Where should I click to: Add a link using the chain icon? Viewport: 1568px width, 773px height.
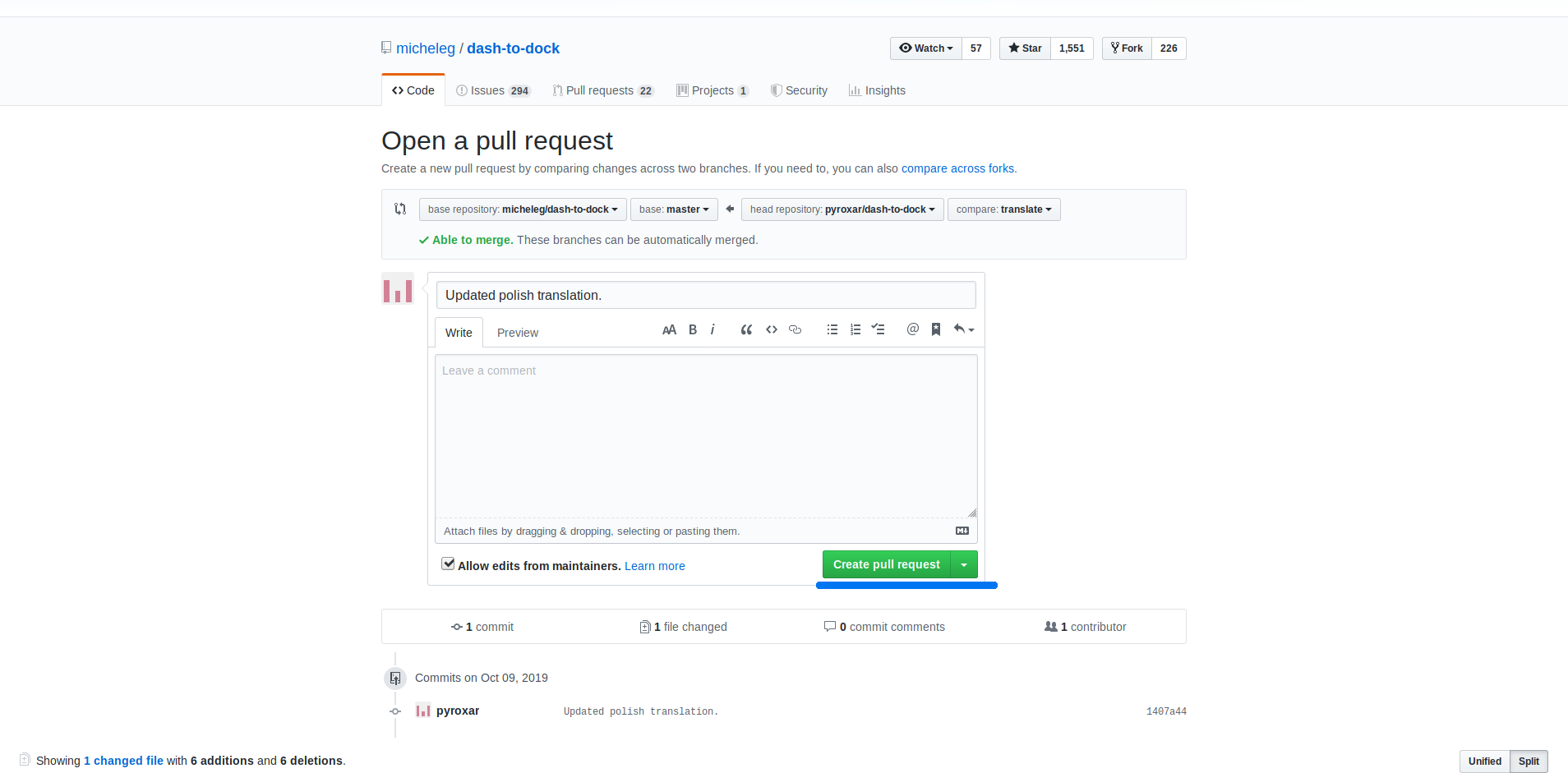point(795,329)
